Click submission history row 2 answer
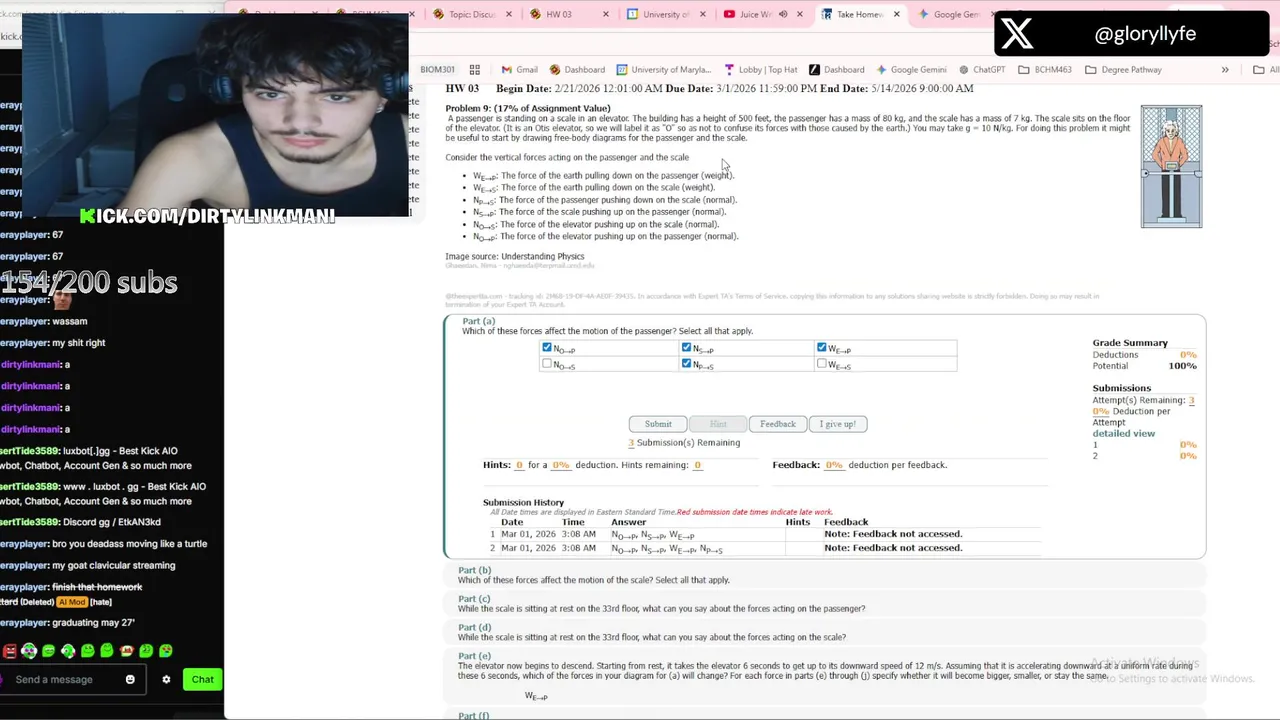 tap(667, 548)
